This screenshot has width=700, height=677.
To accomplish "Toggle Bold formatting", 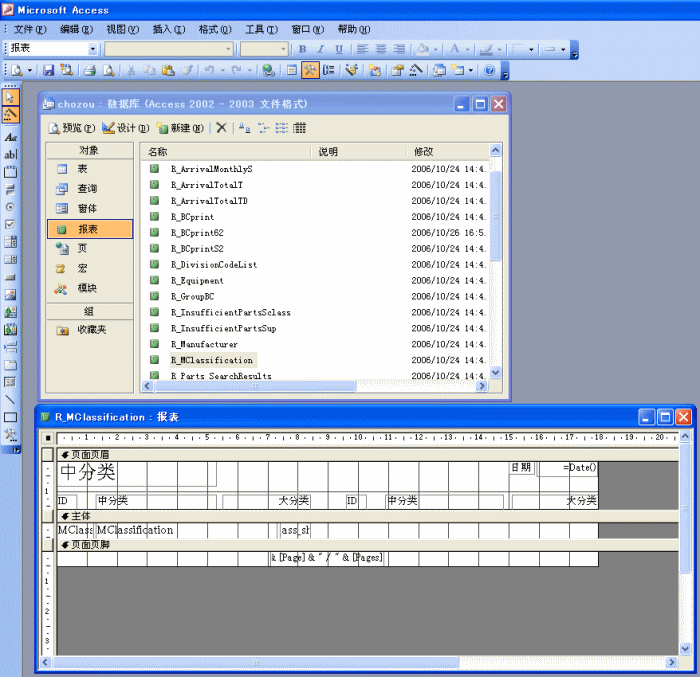I will pos(302,49).
